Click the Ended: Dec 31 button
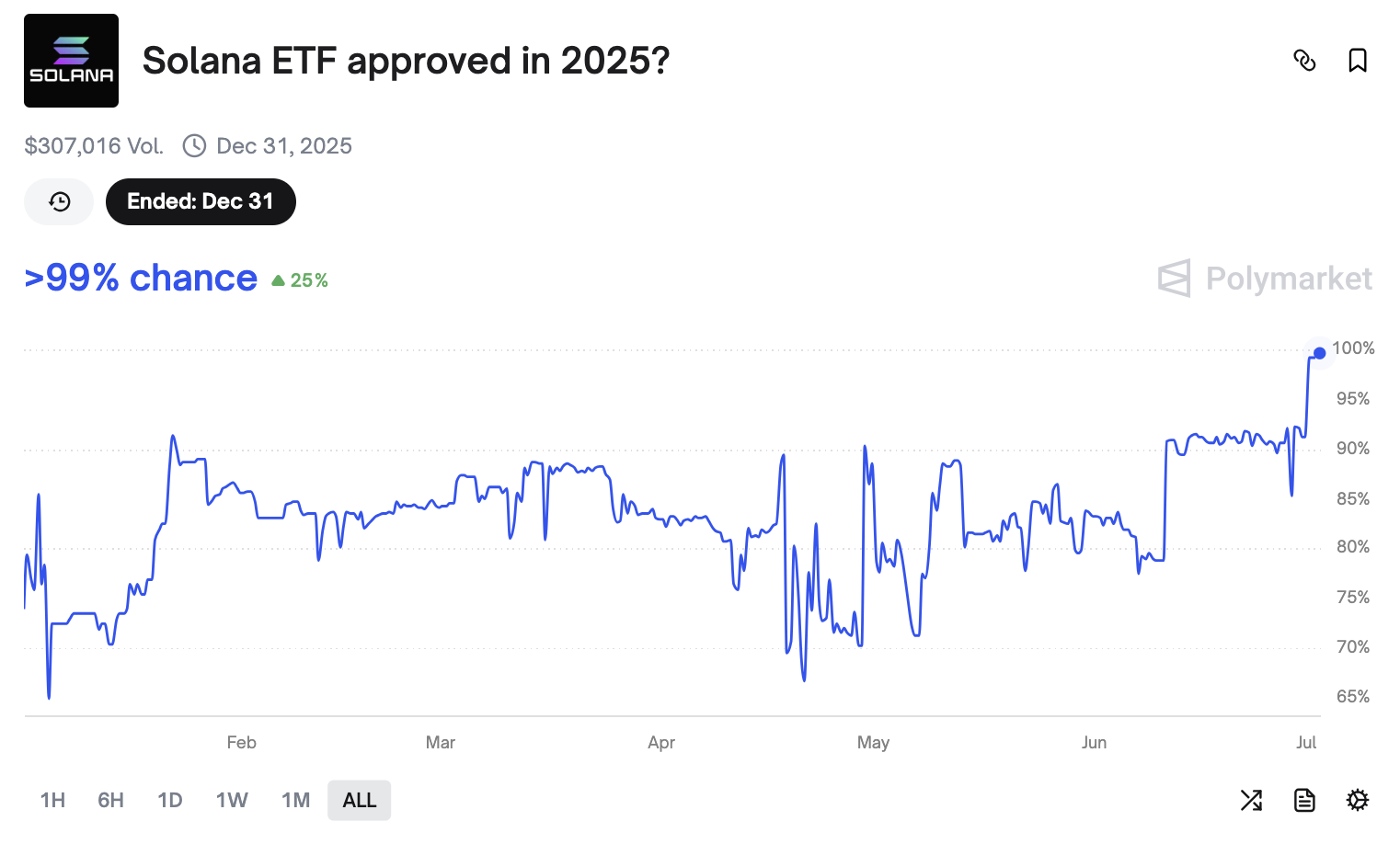The image size is (1400, 844). (x=201, y=201)
